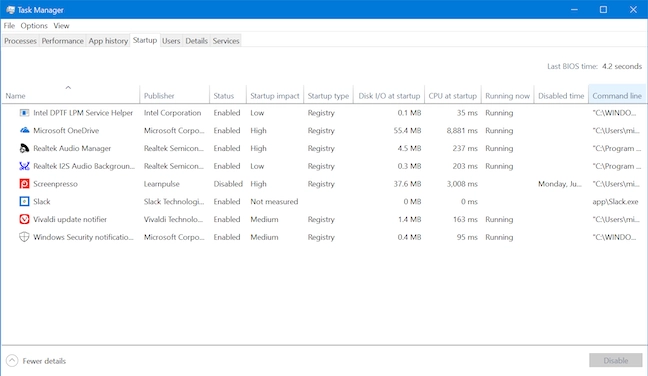Switch to the Performance tab
This screenshot has height=376, width=648.
[x=62, y=41]
